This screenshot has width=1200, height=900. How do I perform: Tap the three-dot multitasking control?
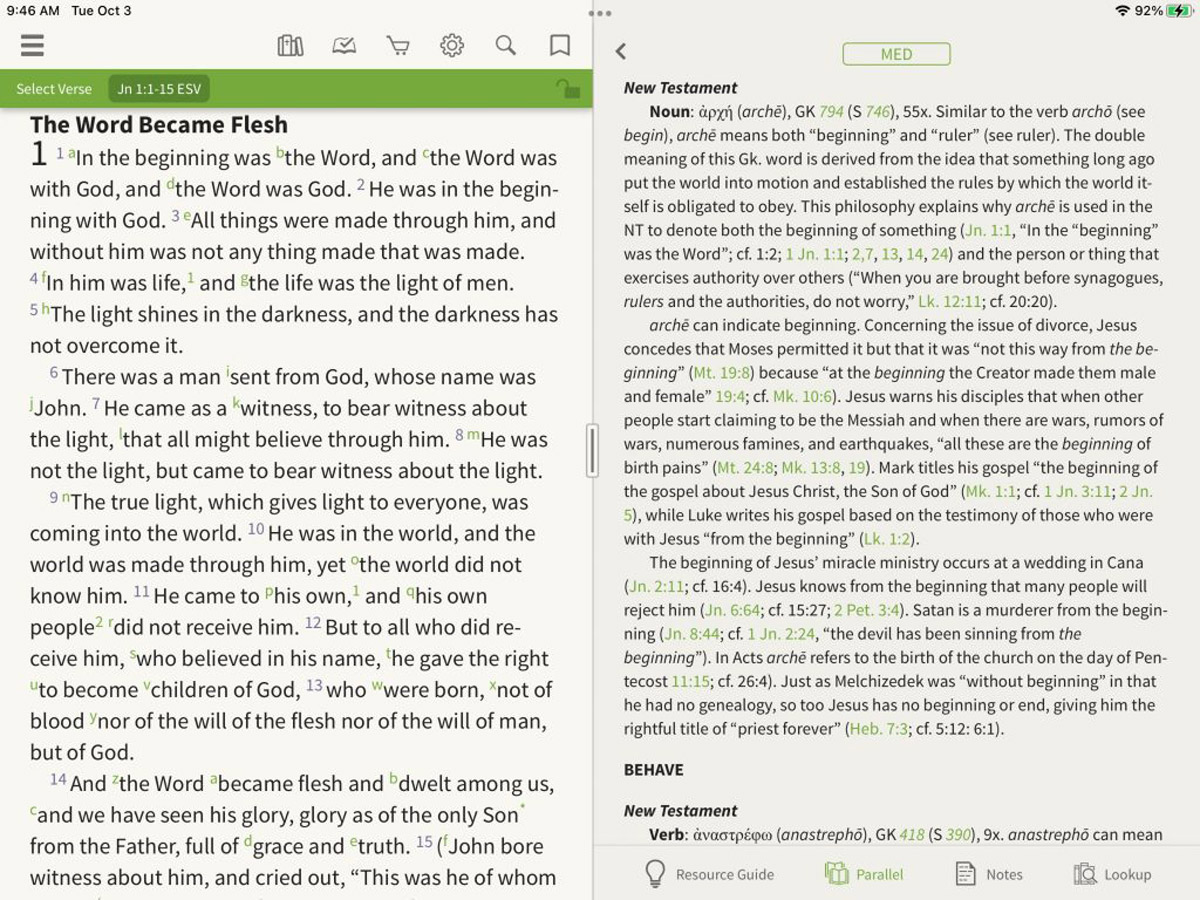click(x=600, y=13)
